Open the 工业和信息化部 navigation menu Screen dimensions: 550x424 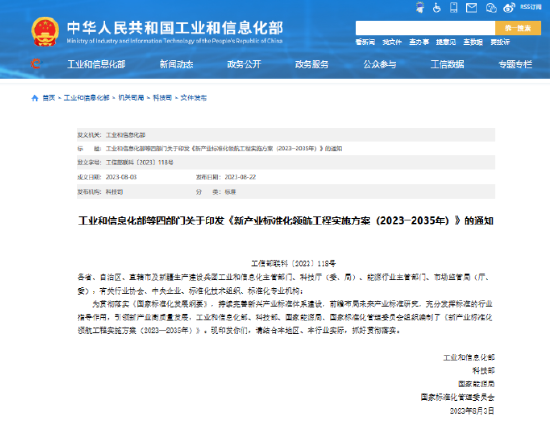(x=96, y=64)
